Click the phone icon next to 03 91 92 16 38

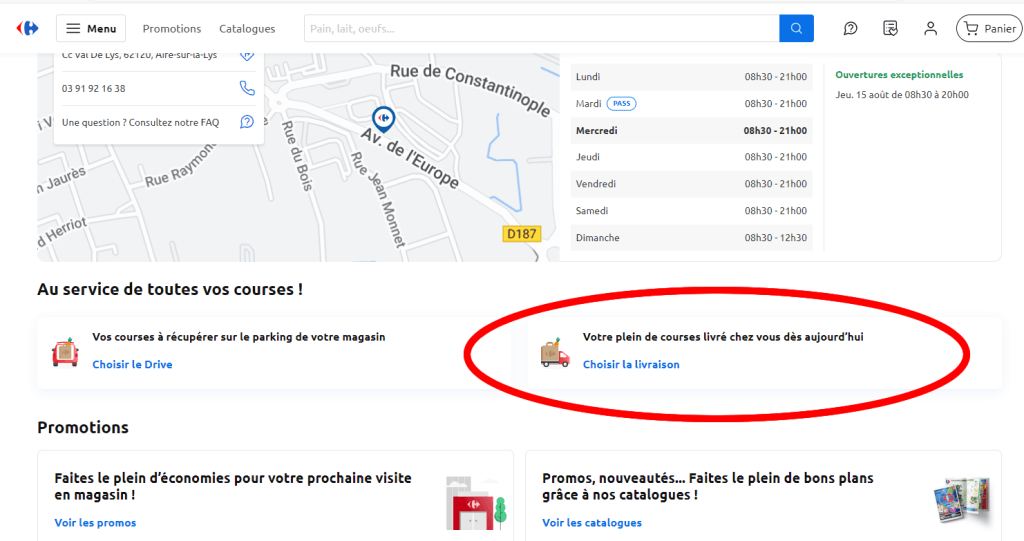247,88
